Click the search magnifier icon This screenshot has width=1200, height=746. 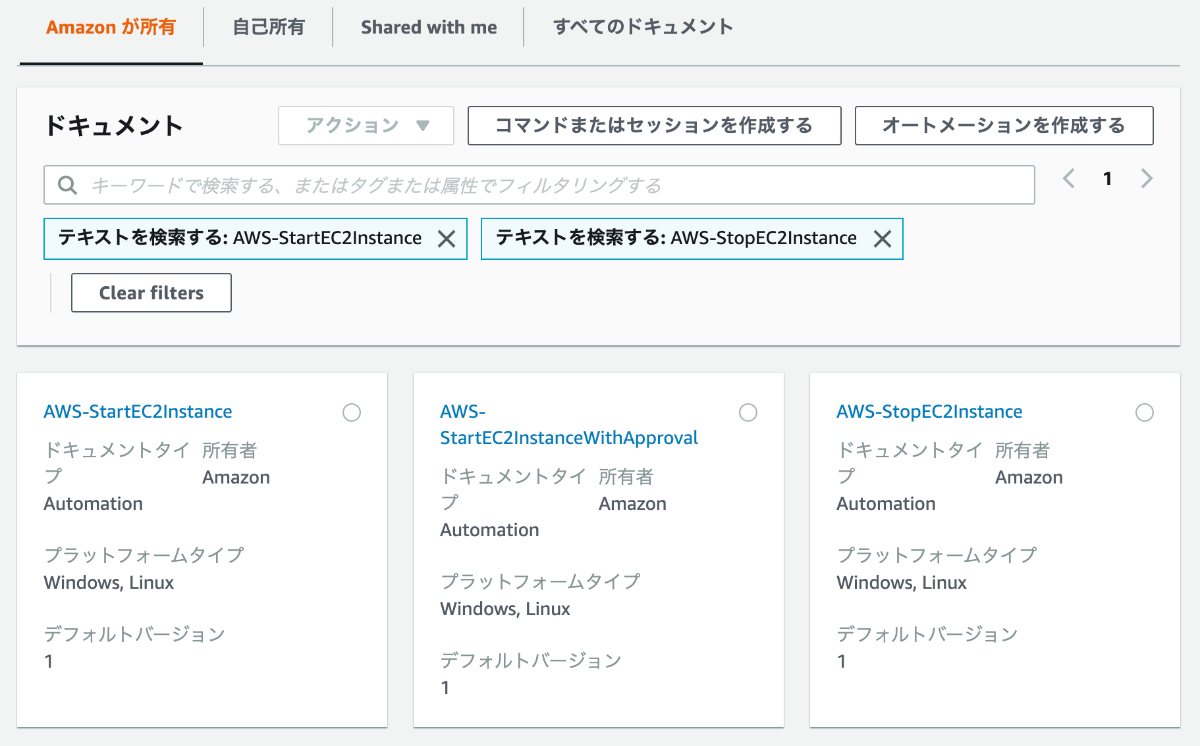68,185
